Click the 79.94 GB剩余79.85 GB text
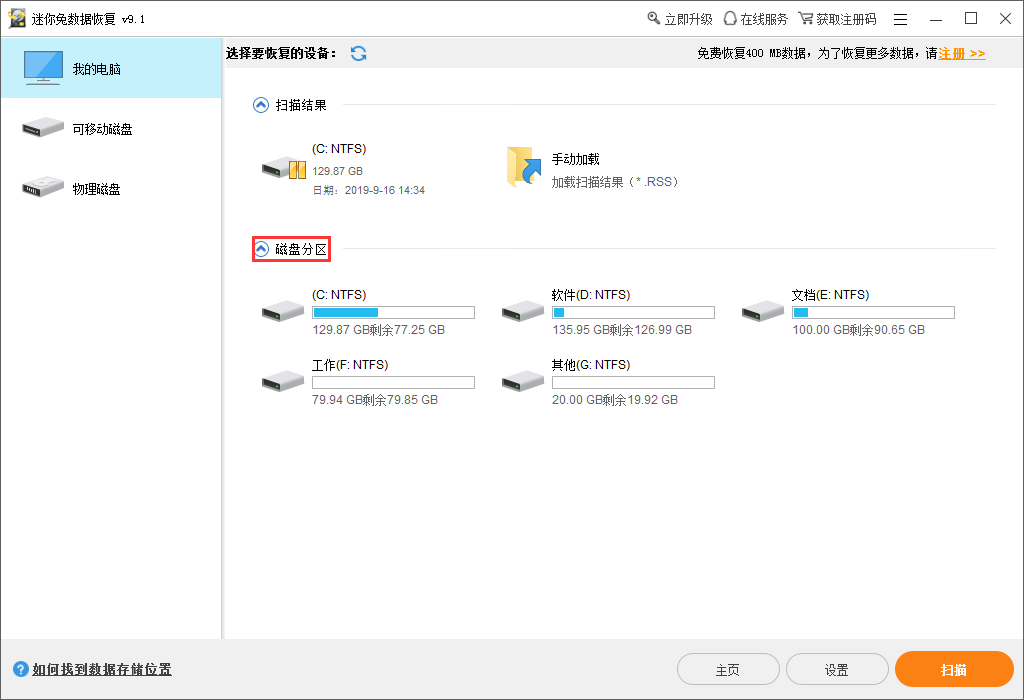This screenshot has width=1024, height=700. tap(375, 400)
